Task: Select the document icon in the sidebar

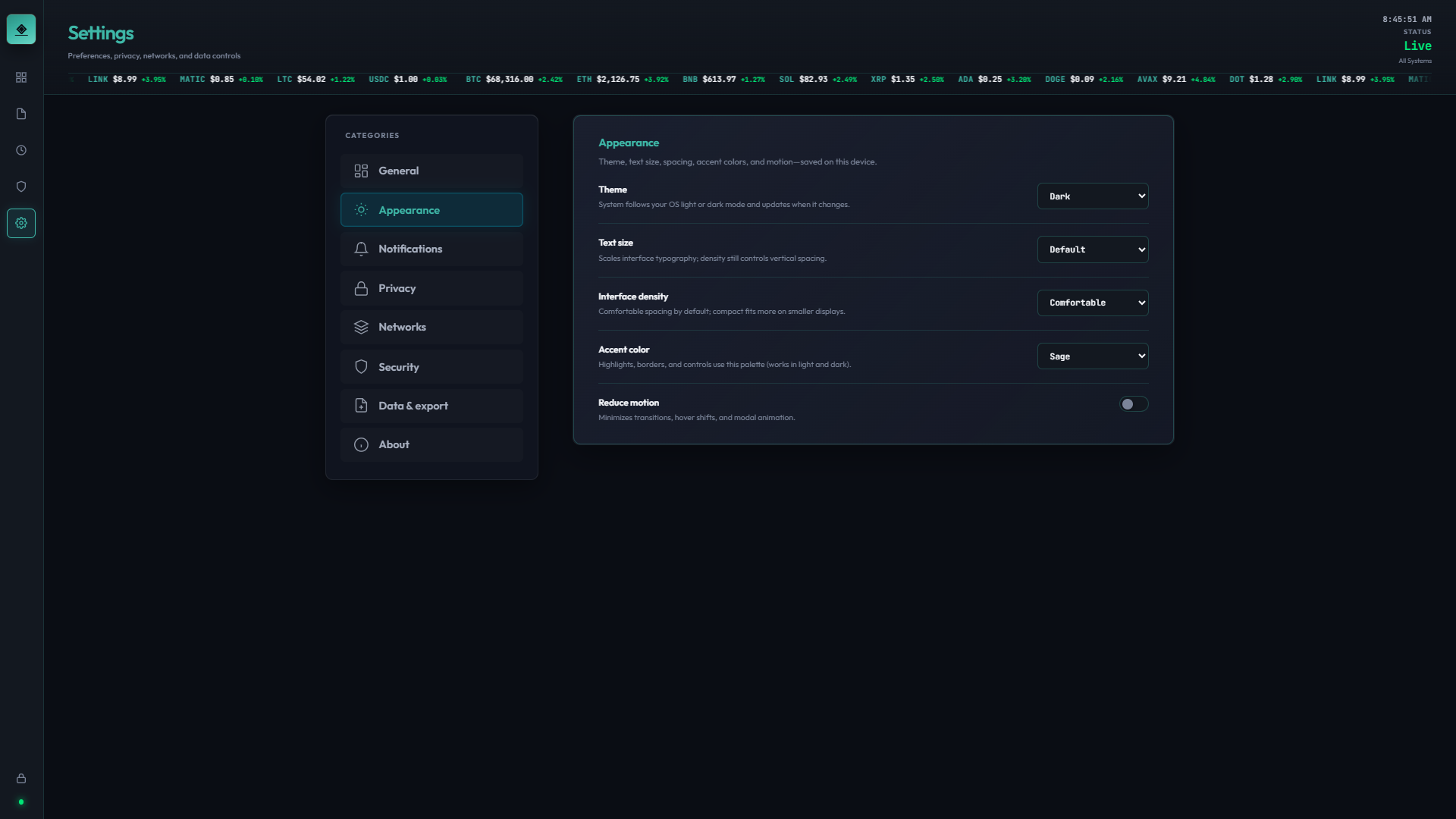Action: click(x=21, y=113)
